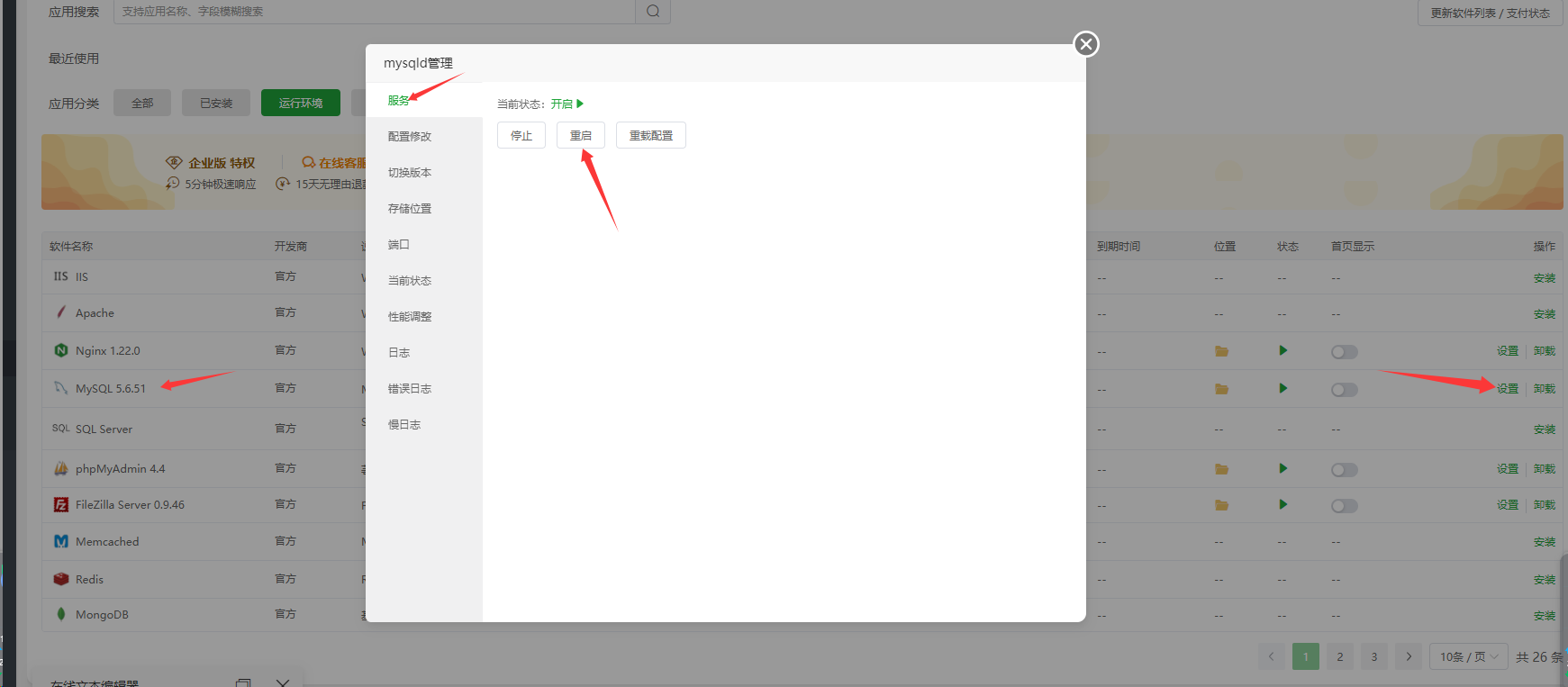Toggle phpMyAdmin homepage display switch
The height and width of the screenshot is (687, 1568).
pos(1345,470)
